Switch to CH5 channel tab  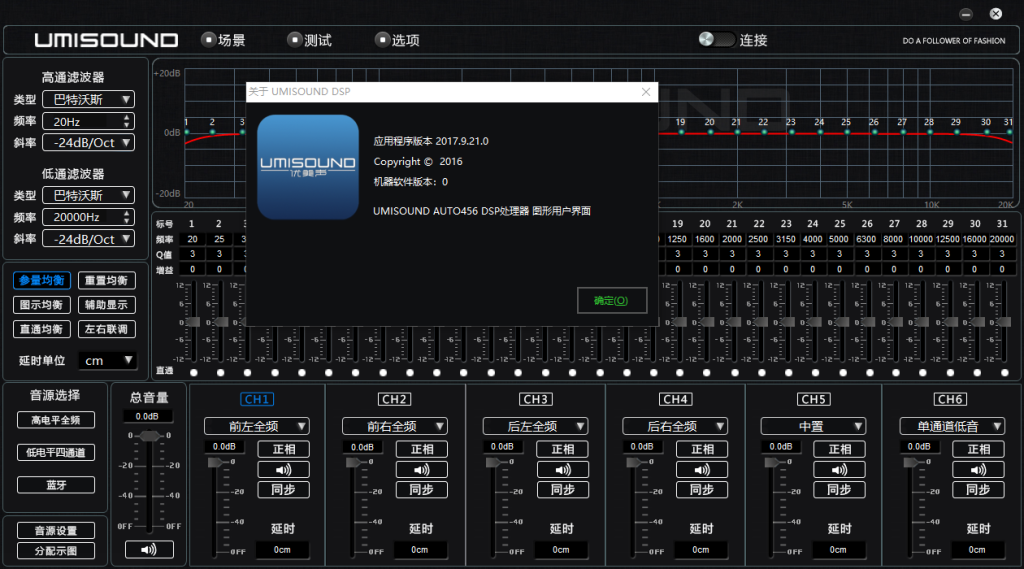(813, 398)
